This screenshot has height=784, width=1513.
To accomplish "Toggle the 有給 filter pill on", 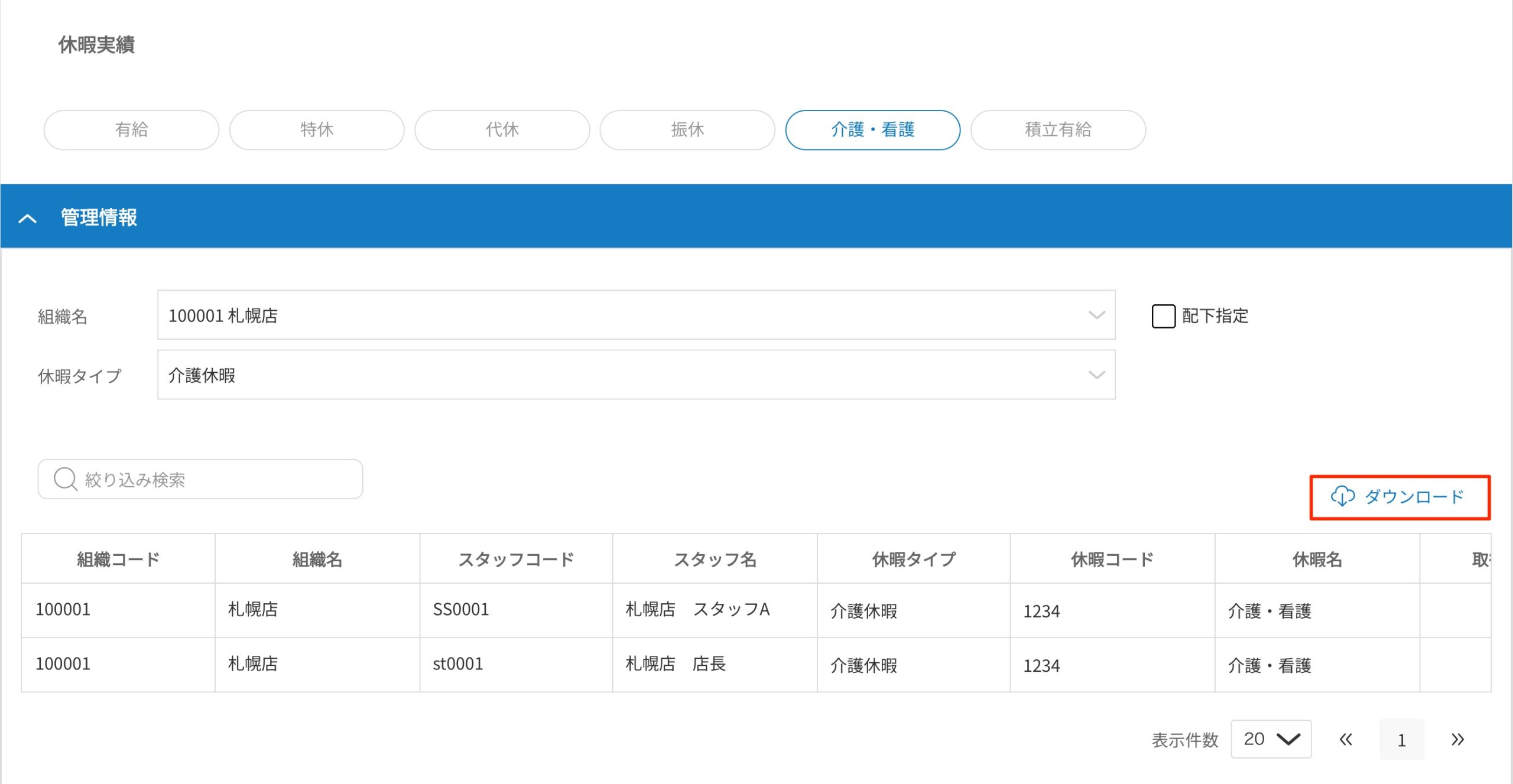I will [131, 130].
